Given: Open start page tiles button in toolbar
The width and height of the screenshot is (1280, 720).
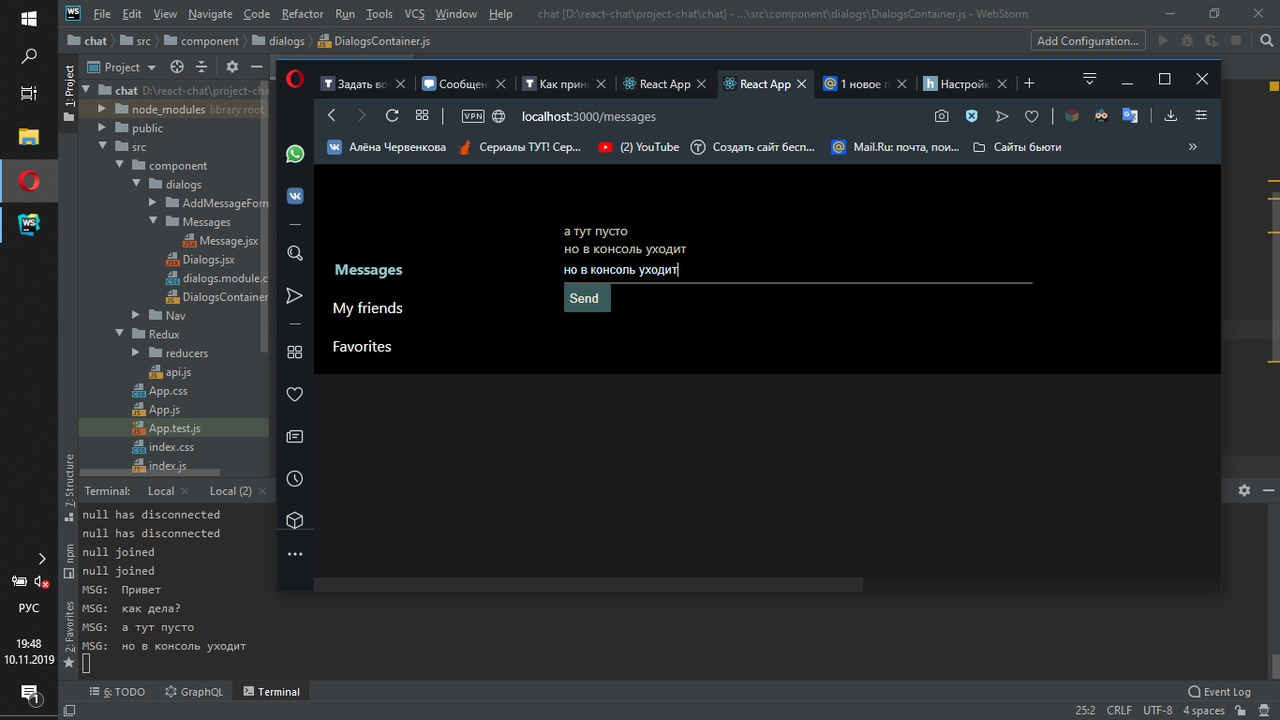Looking at the screenshot, I should pos(422,116).
